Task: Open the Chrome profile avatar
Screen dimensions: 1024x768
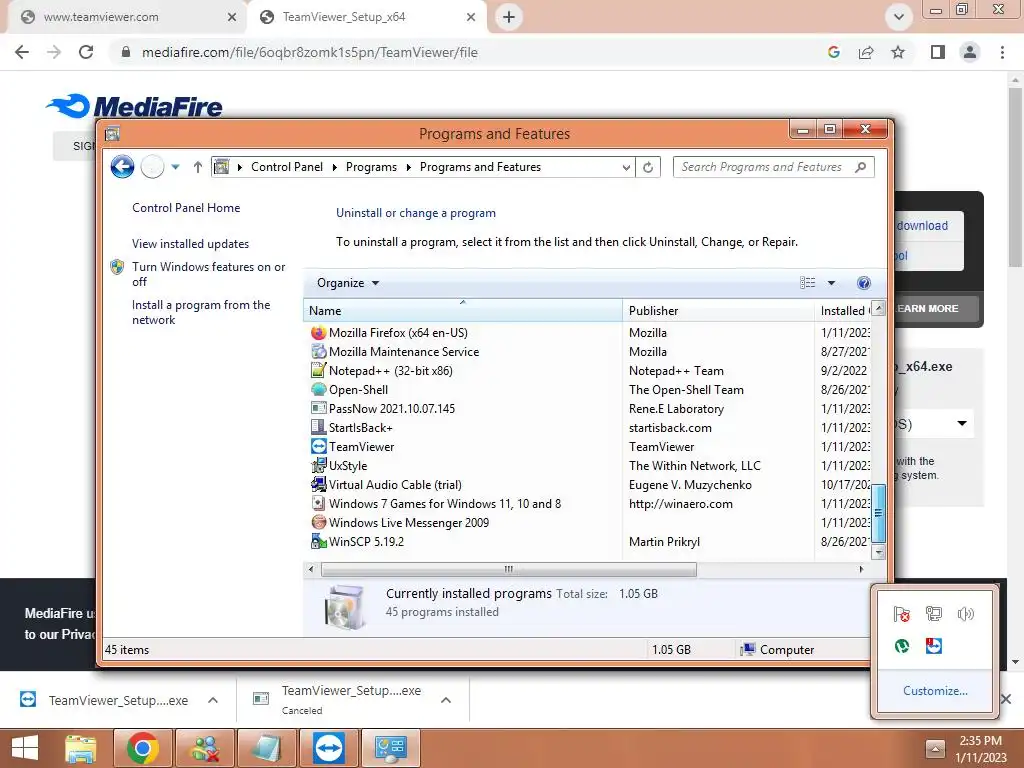Action: [x=970, y=52]
